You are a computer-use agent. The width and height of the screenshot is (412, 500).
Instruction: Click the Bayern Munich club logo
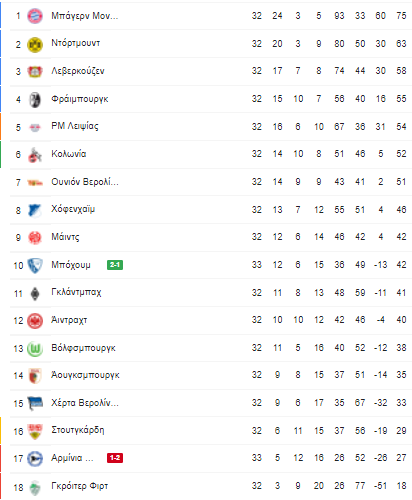tap(35, 16)
